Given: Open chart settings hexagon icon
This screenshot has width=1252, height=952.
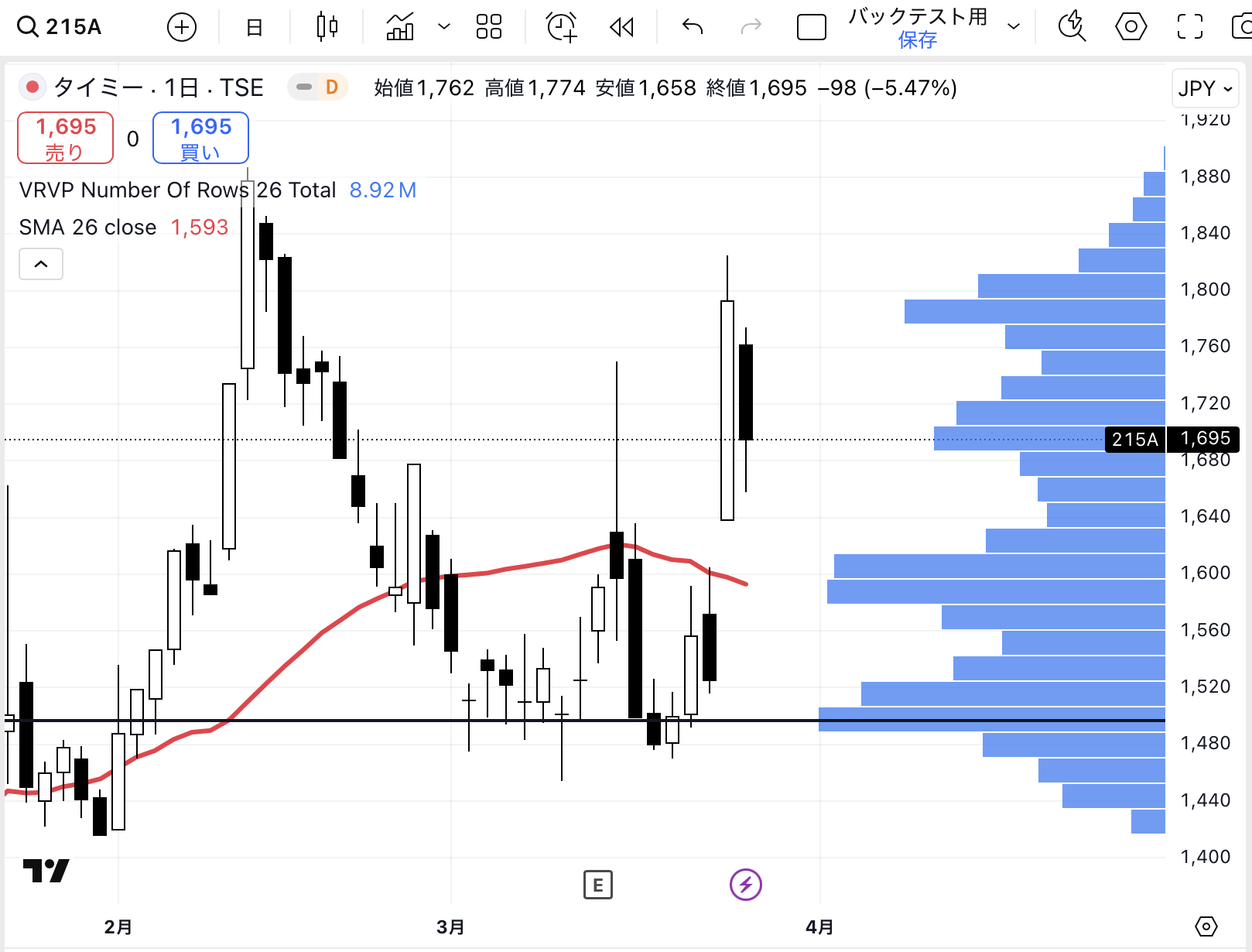Looking at the screenshot, I should click(x=1131, y=27).
